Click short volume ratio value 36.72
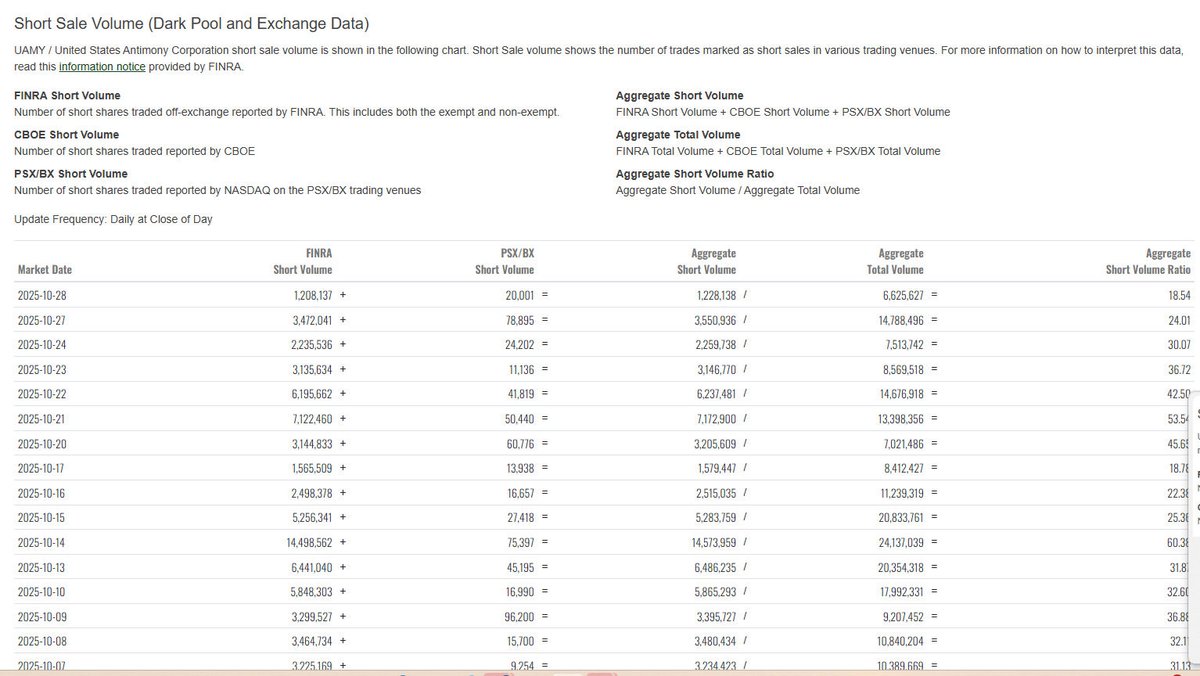 point(1180,370)
